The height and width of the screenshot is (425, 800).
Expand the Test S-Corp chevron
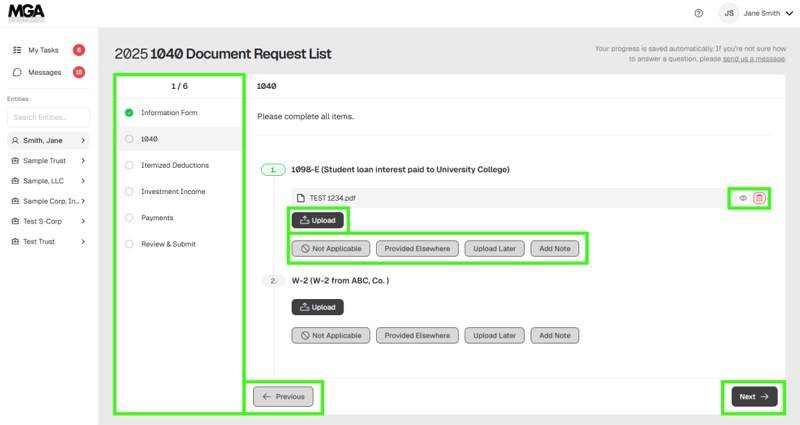pyautogui.click(x=83, y=221)
